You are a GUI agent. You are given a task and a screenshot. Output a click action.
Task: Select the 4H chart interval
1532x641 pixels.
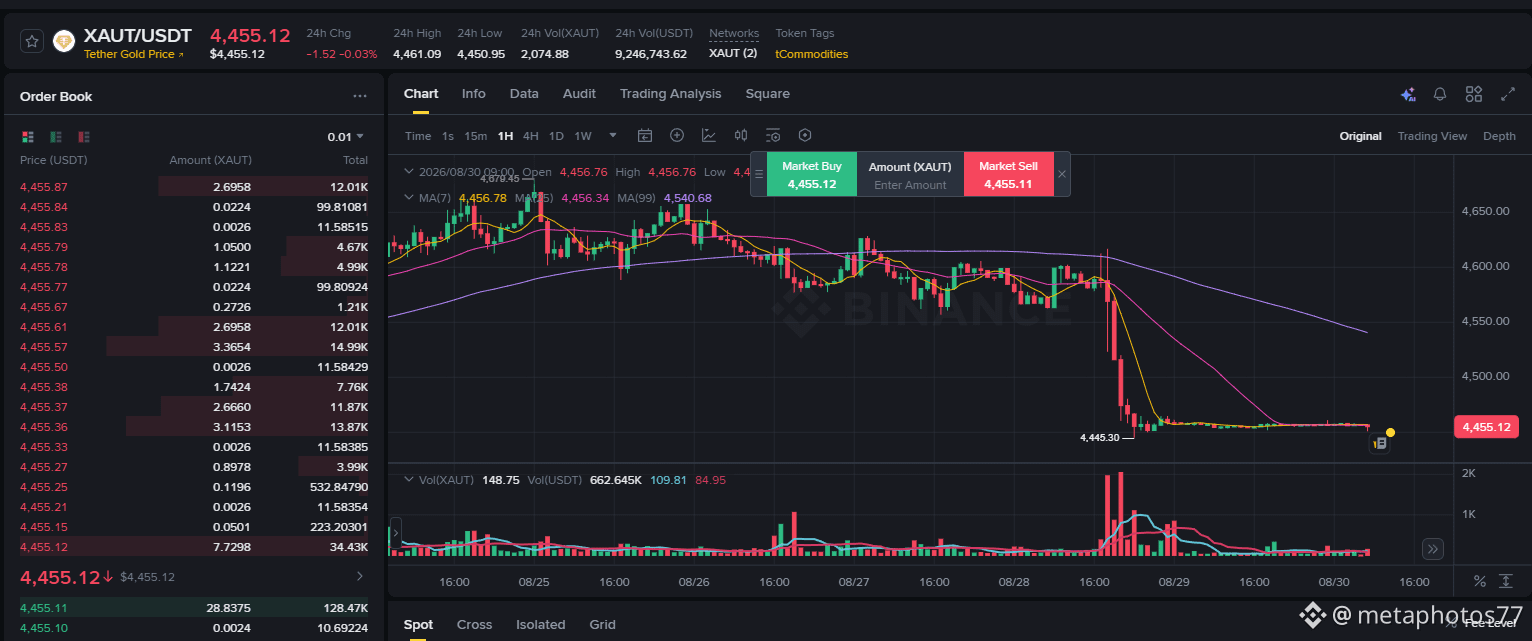click(x=531, y=136)
